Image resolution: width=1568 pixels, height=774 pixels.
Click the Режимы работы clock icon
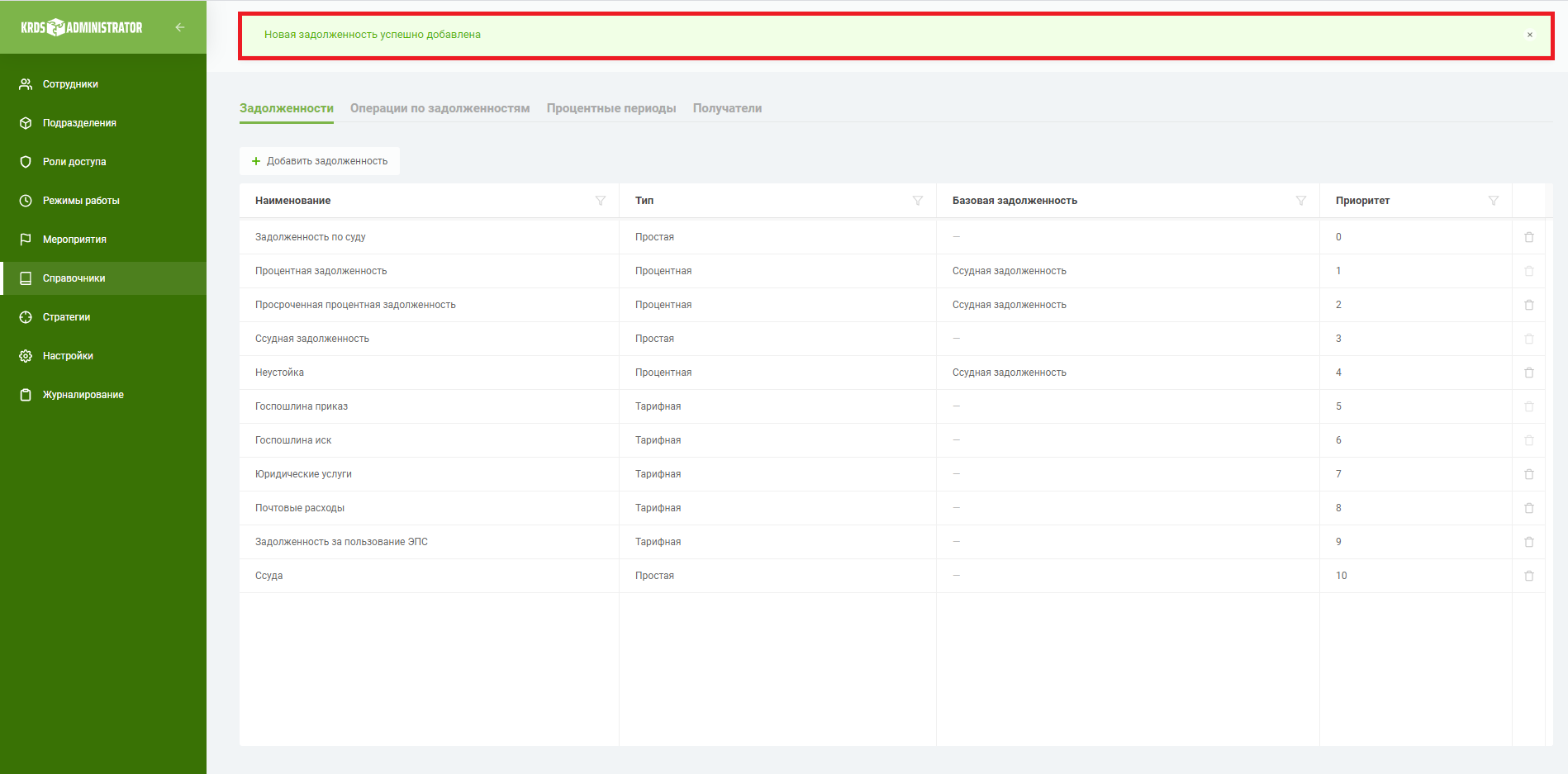coord(26,201)
